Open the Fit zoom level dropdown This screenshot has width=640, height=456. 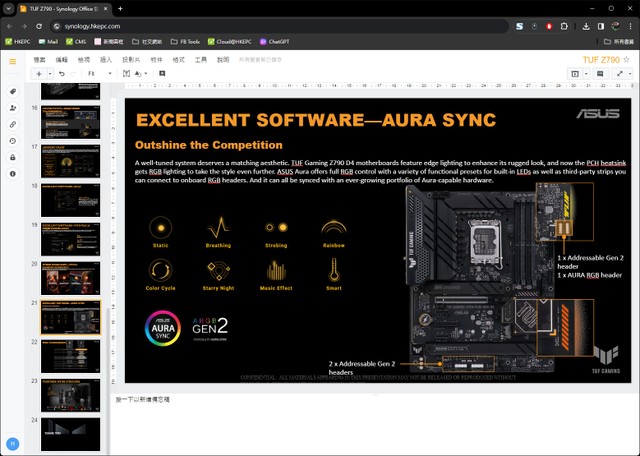pyautogui.click(x=100, y=74)
